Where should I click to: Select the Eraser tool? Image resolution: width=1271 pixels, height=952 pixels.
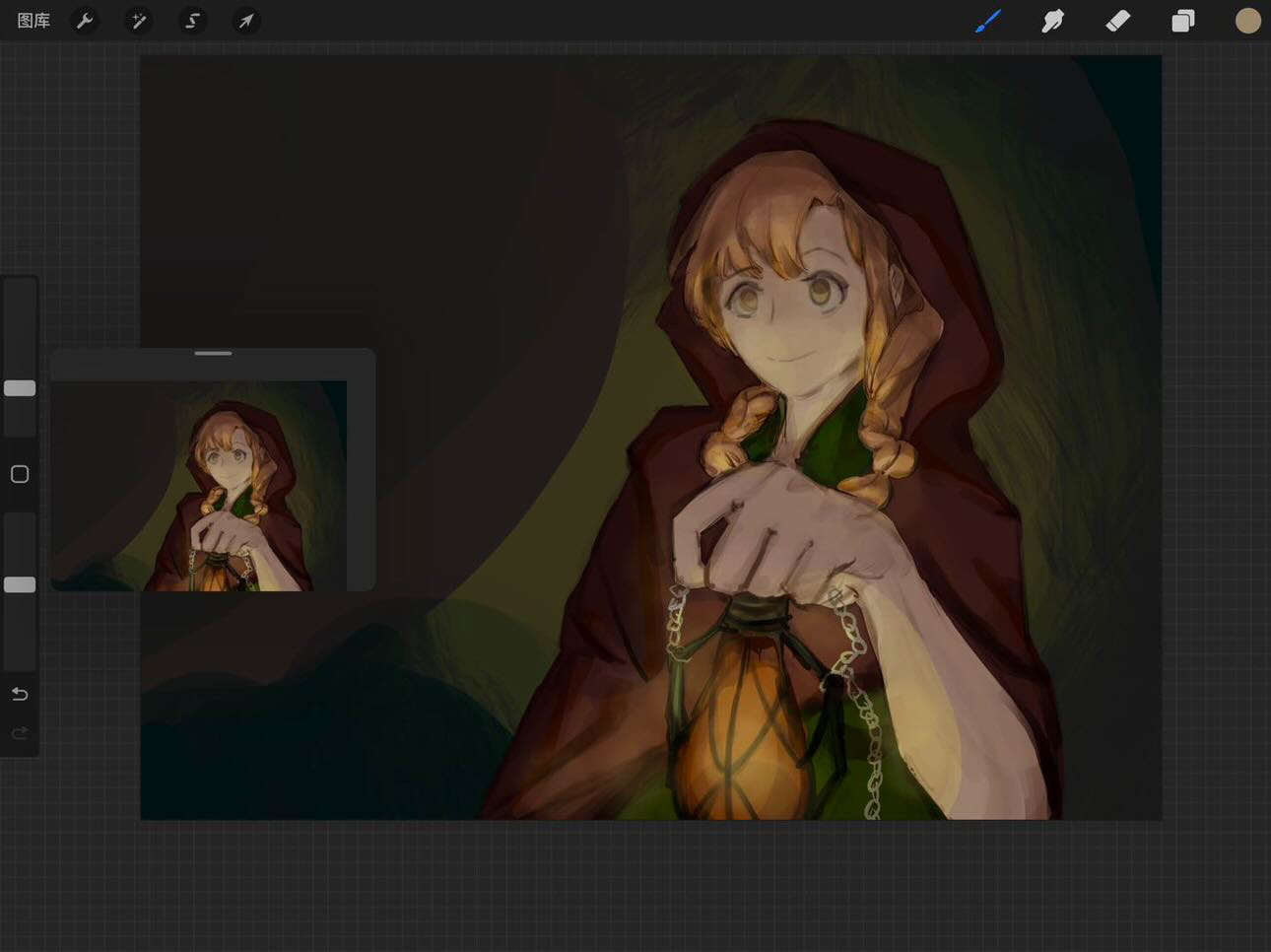coord(1118,21)
